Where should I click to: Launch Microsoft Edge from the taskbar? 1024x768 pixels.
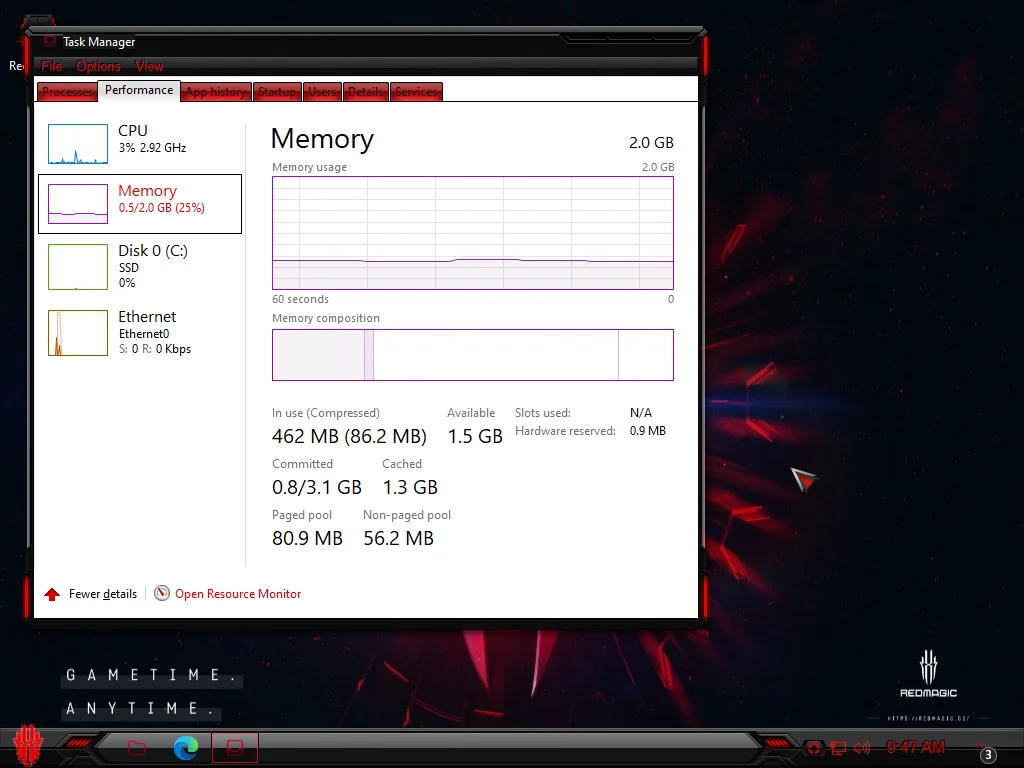click(186, 747)
